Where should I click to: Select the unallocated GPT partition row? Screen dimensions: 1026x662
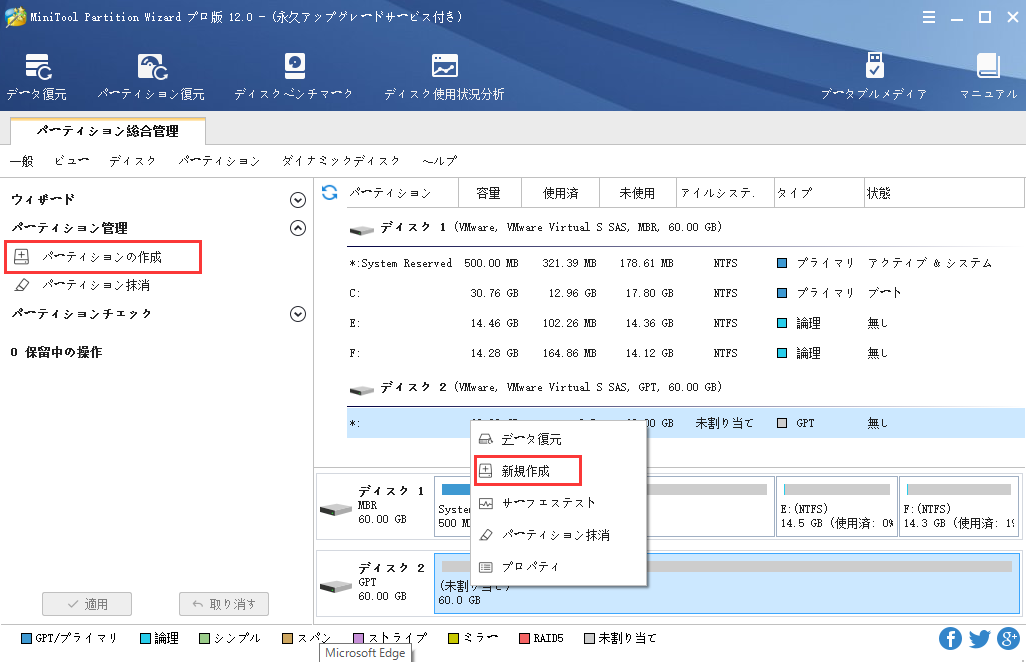[x=685, y=423]
